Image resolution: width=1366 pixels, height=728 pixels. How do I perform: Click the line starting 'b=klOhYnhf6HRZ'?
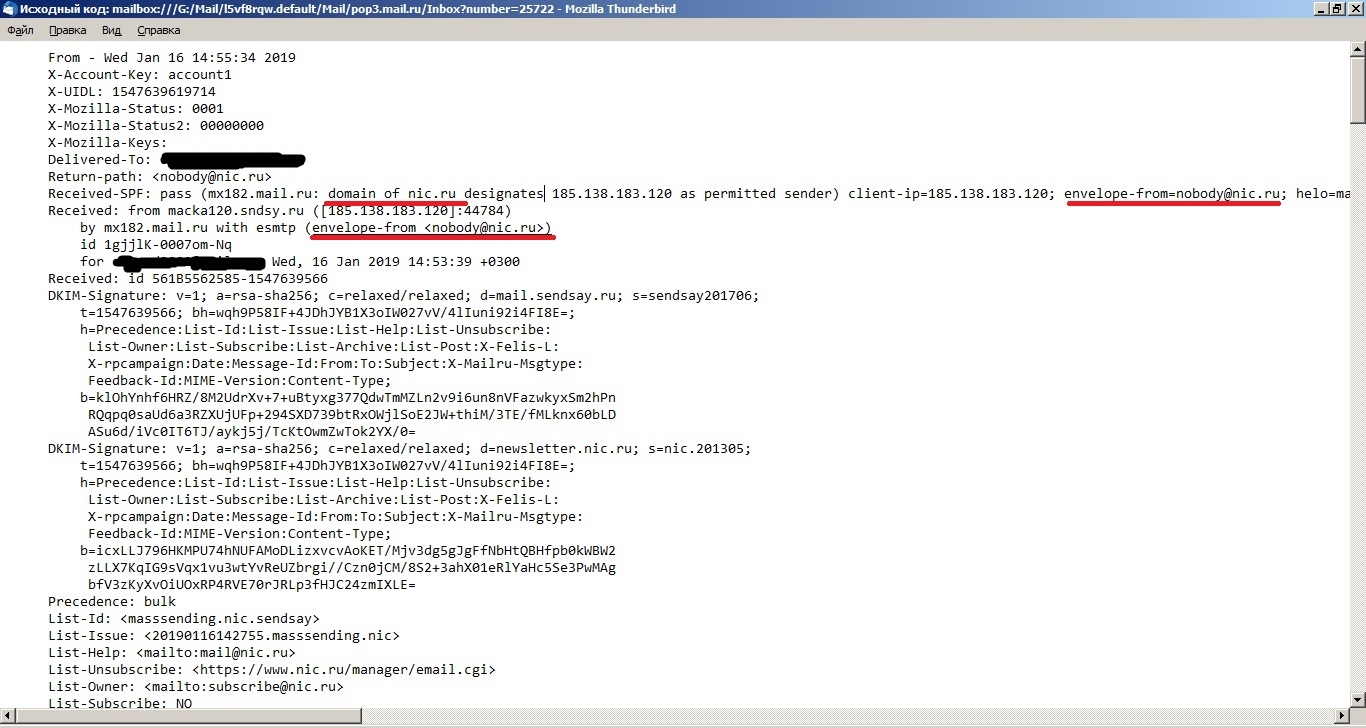(348, 397)
